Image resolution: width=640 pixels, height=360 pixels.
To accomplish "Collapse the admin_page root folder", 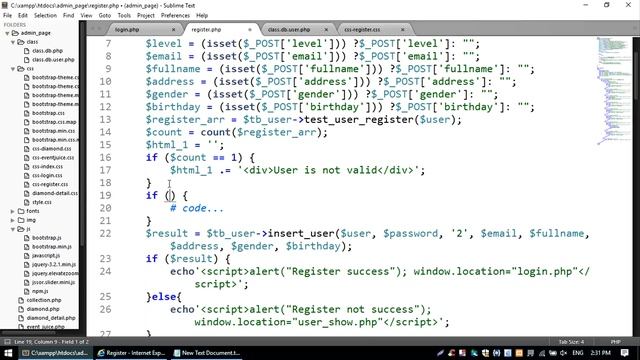I will point(7,33).
